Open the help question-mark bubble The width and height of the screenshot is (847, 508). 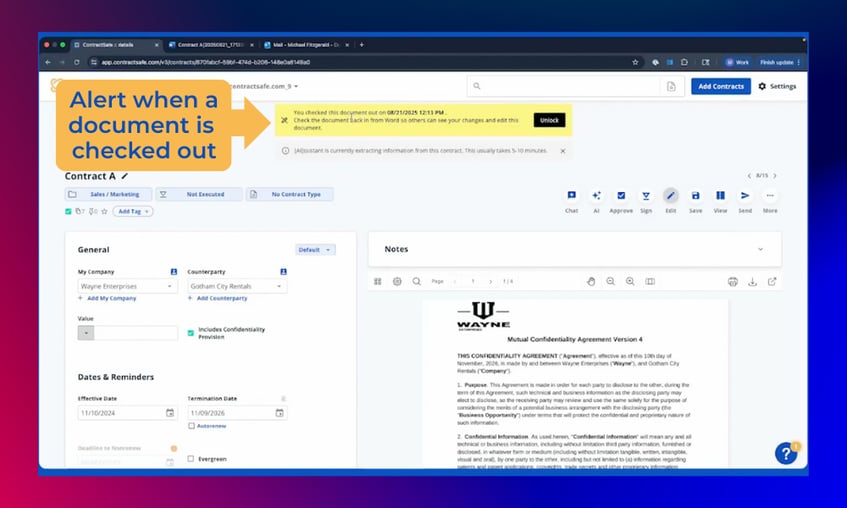(786, 454)
